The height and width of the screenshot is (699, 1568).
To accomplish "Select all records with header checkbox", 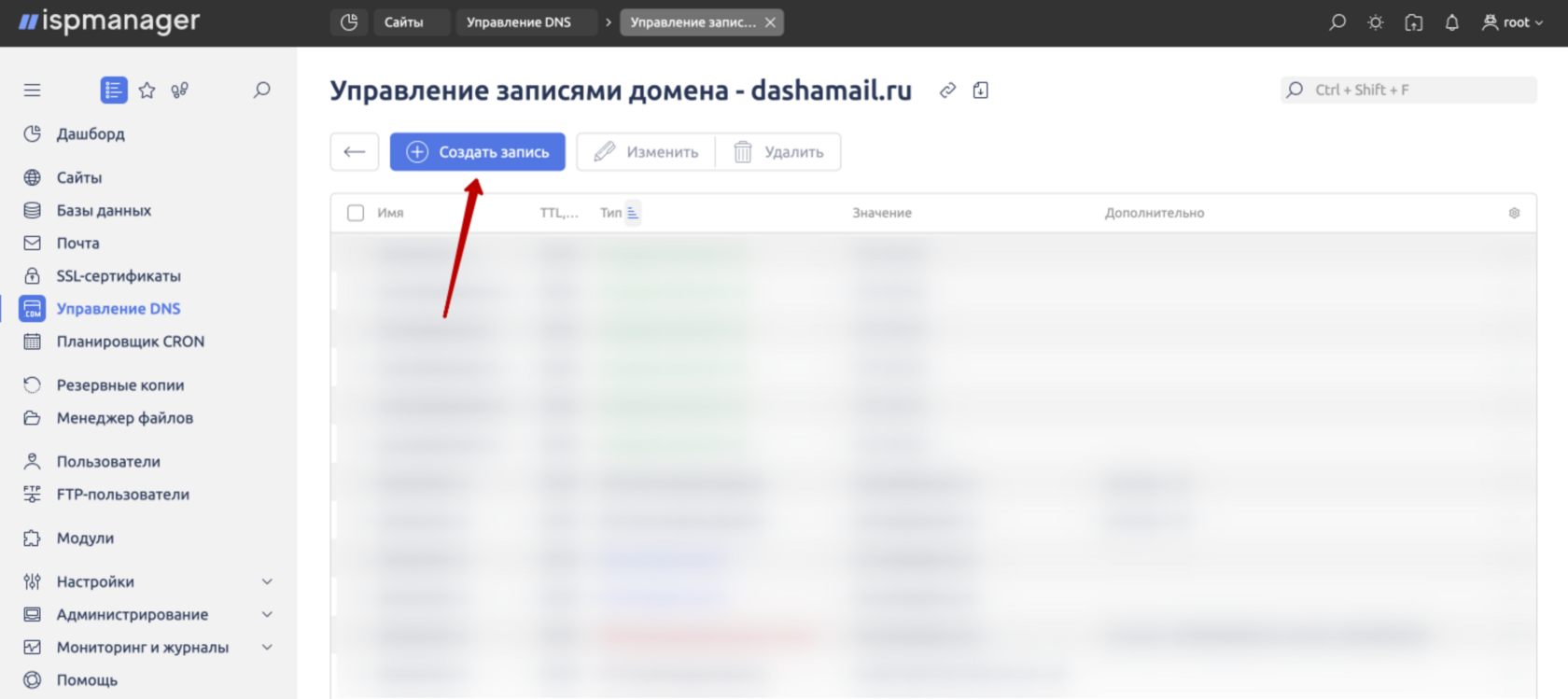I will (356, 213).
